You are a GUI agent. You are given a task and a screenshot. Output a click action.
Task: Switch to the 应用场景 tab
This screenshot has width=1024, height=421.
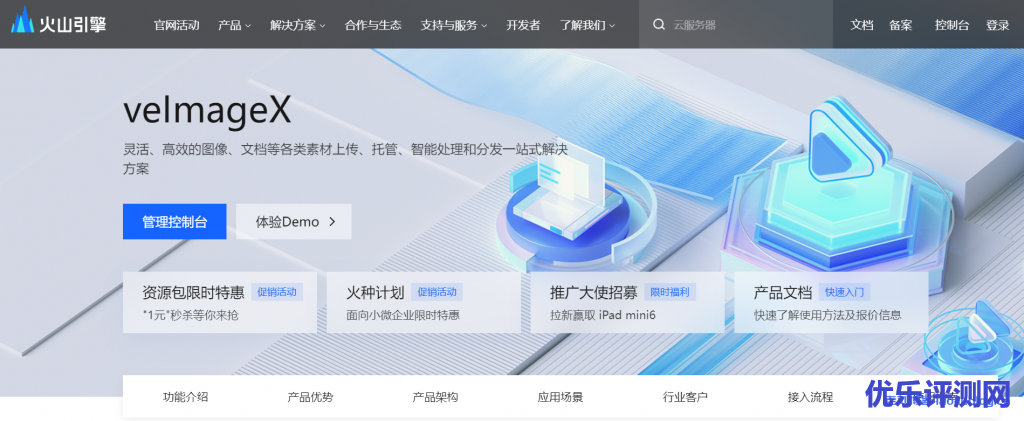560,397
